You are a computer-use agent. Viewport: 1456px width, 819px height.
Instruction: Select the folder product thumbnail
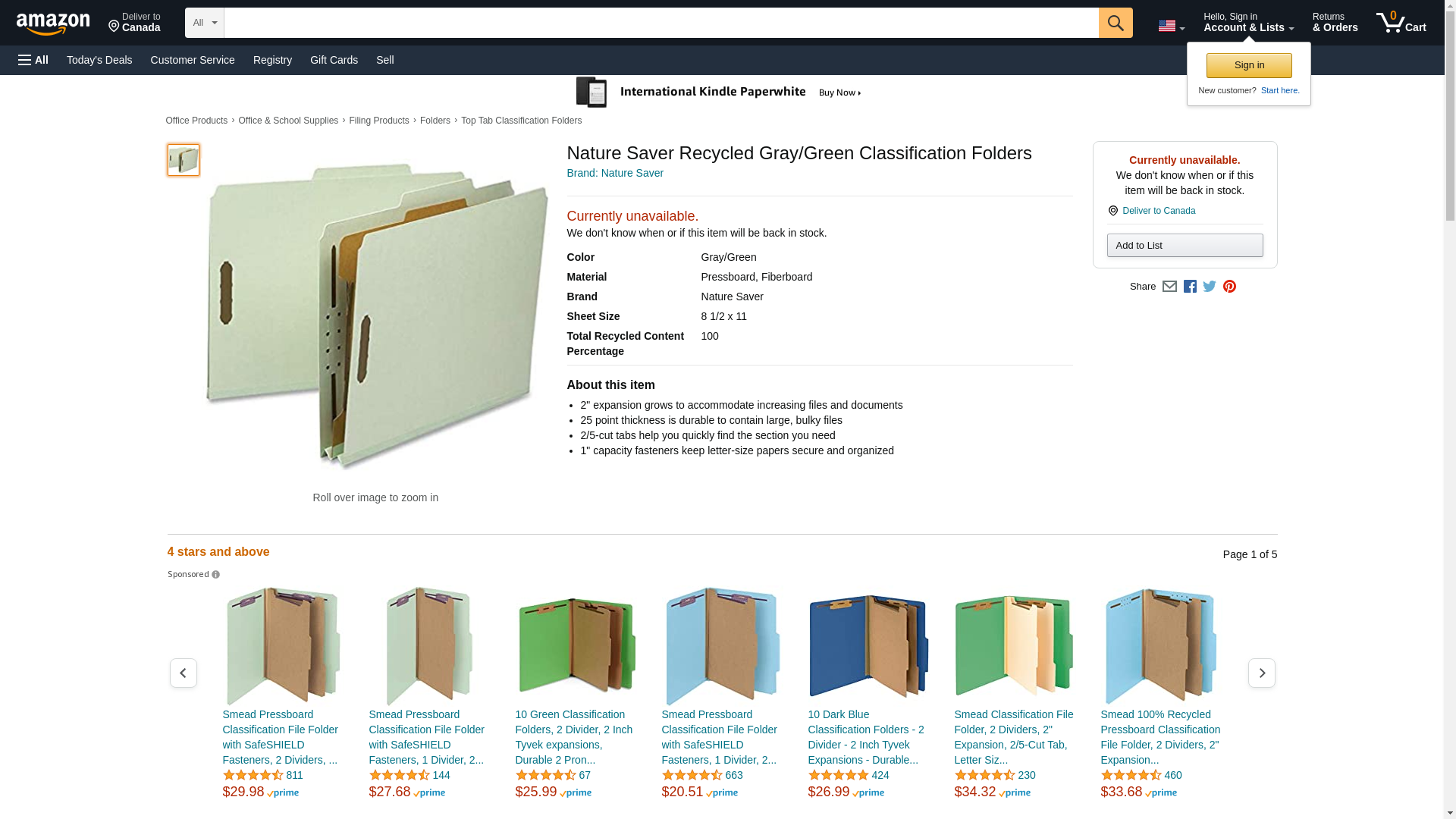point(184,160)
